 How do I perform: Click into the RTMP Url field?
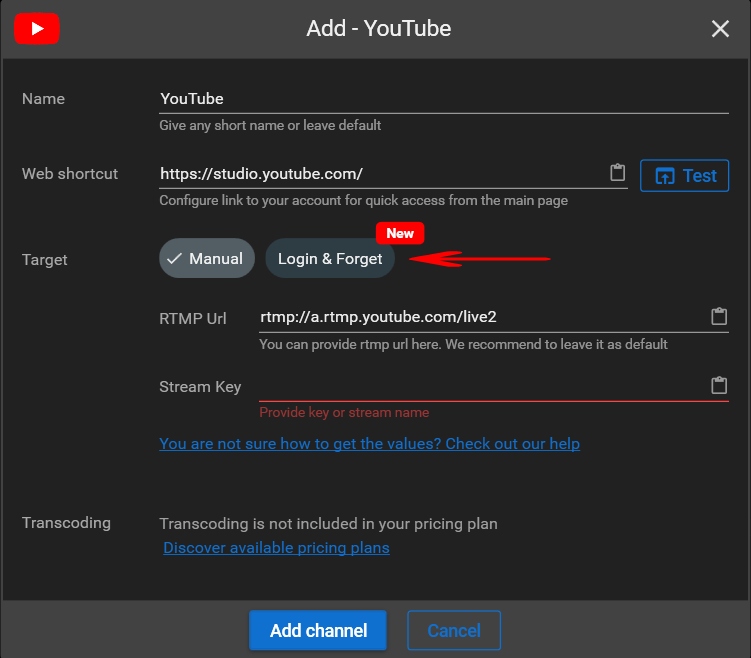tap(480, 317)
